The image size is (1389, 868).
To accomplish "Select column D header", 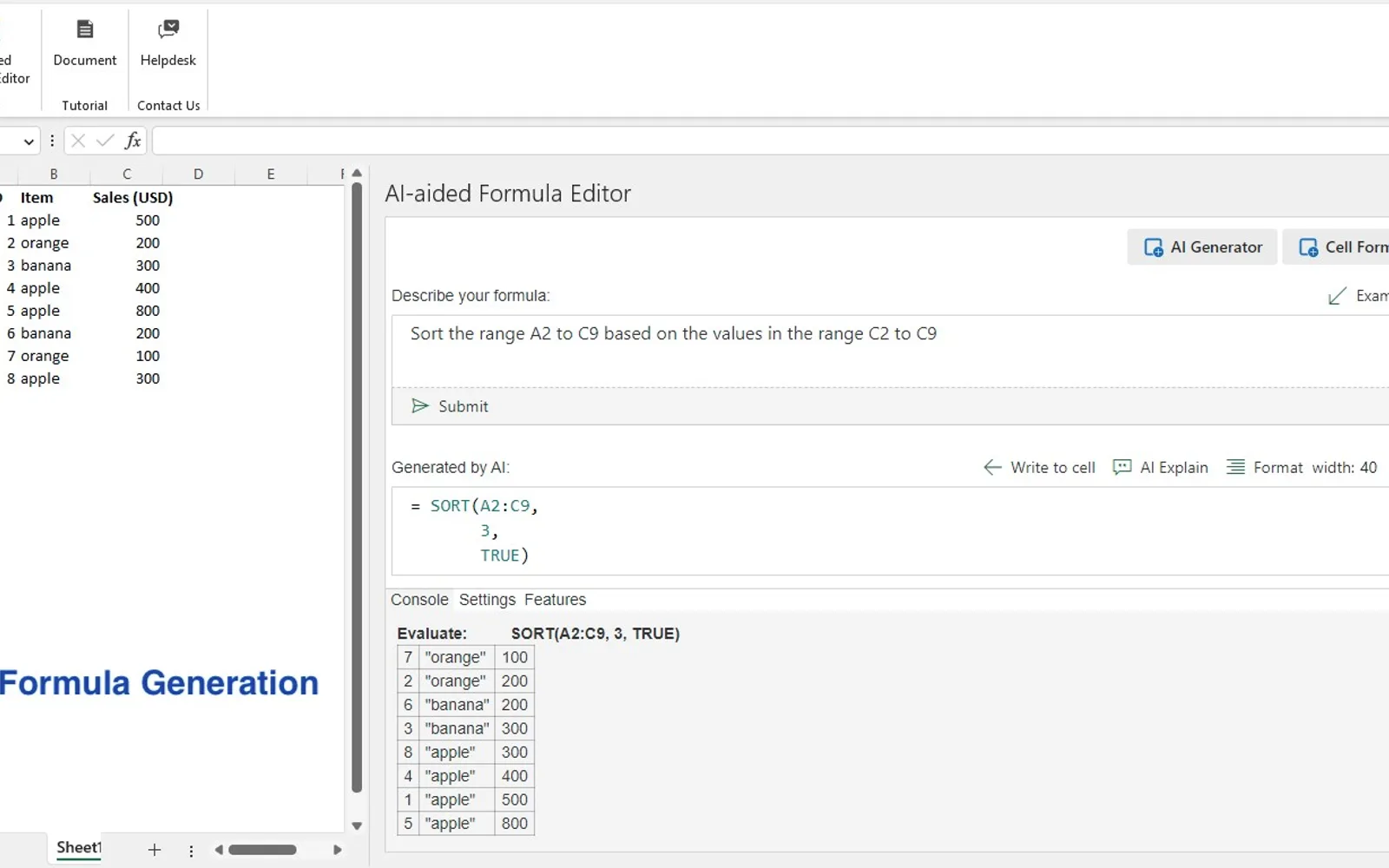I will 199,174.
